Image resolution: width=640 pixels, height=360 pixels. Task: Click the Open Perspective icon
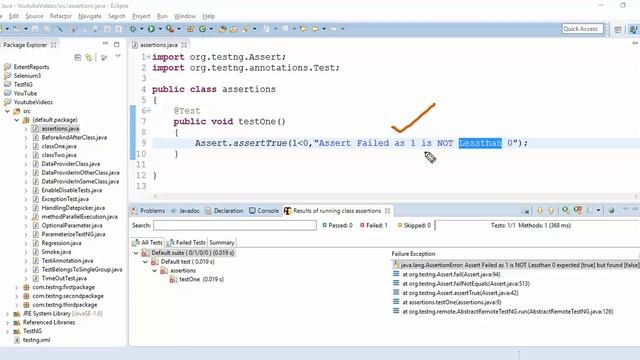tap(618, 29)
